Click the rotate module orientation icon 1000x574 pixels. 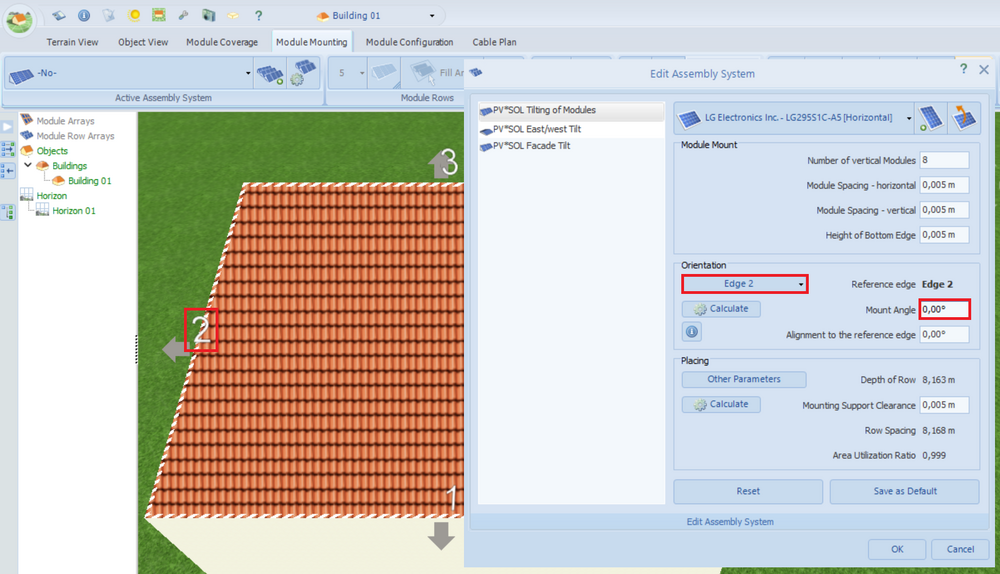point(964,117)
